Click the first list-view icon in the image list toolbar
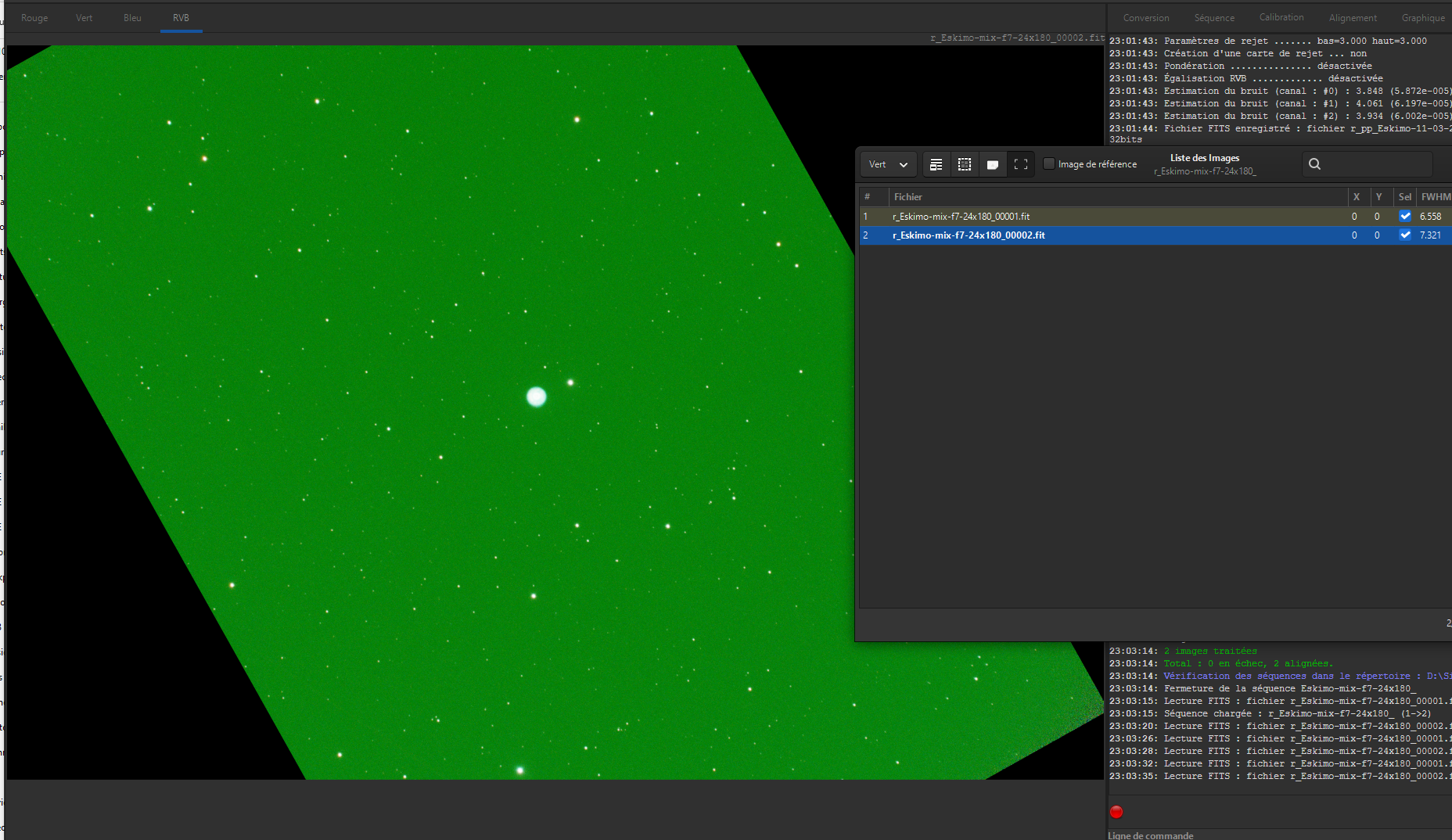The height and width of the screenshot is (840, 1452). click(x=936, y=164)
